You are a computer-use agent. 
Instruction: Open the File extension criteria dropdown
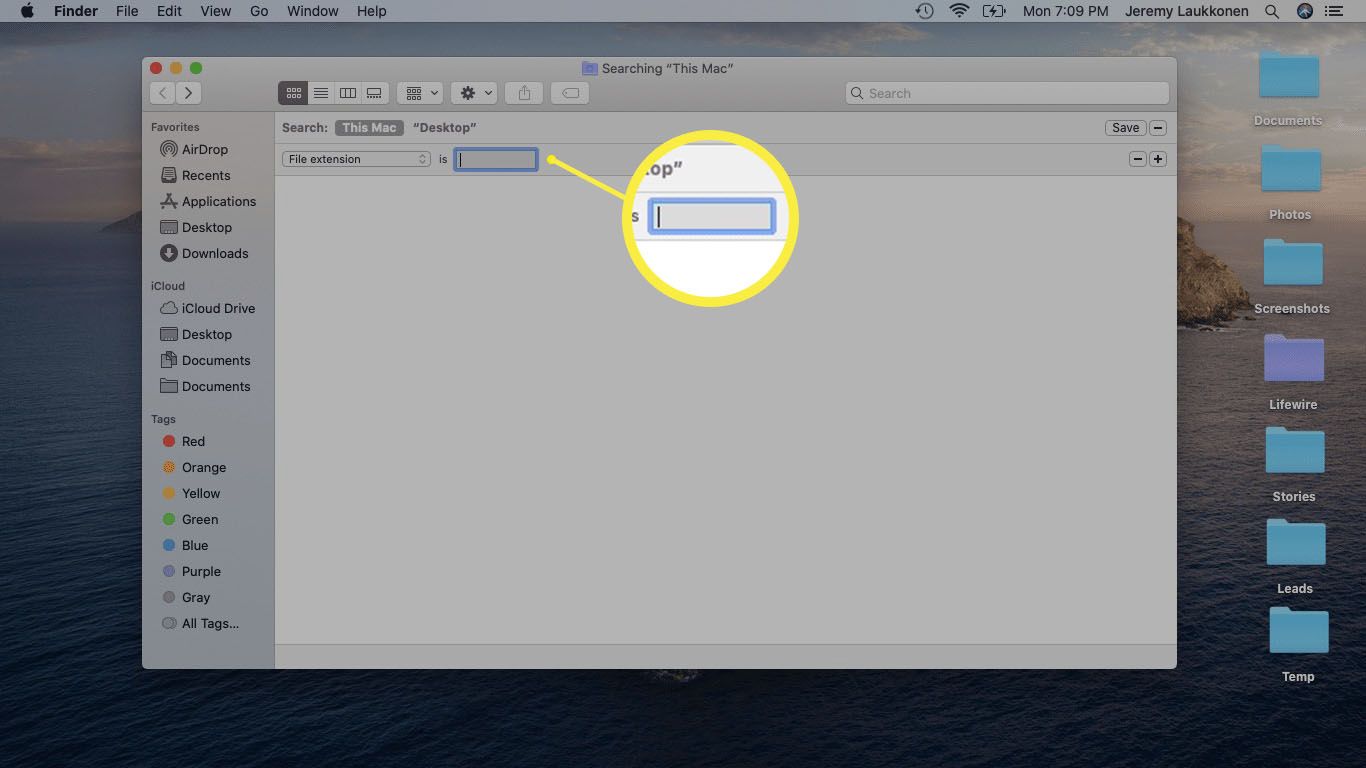tap(356, 159)
